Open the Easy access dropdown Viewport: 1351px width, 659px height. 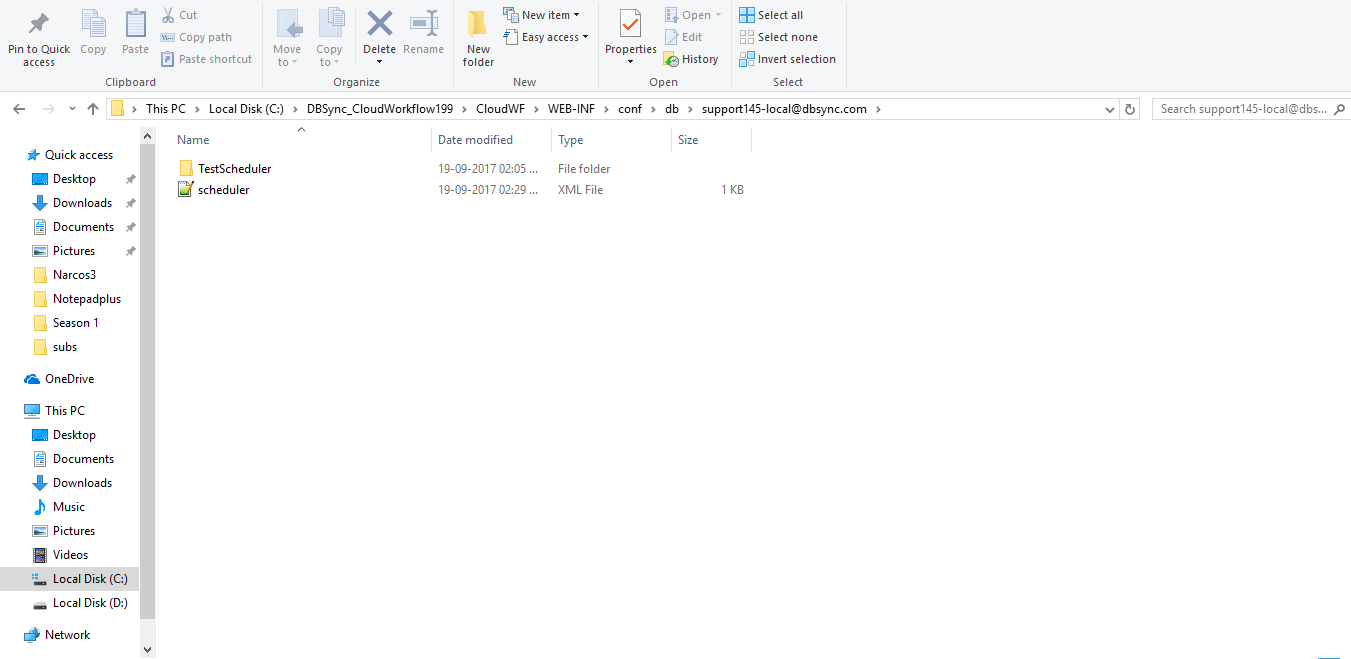(546, 37)
